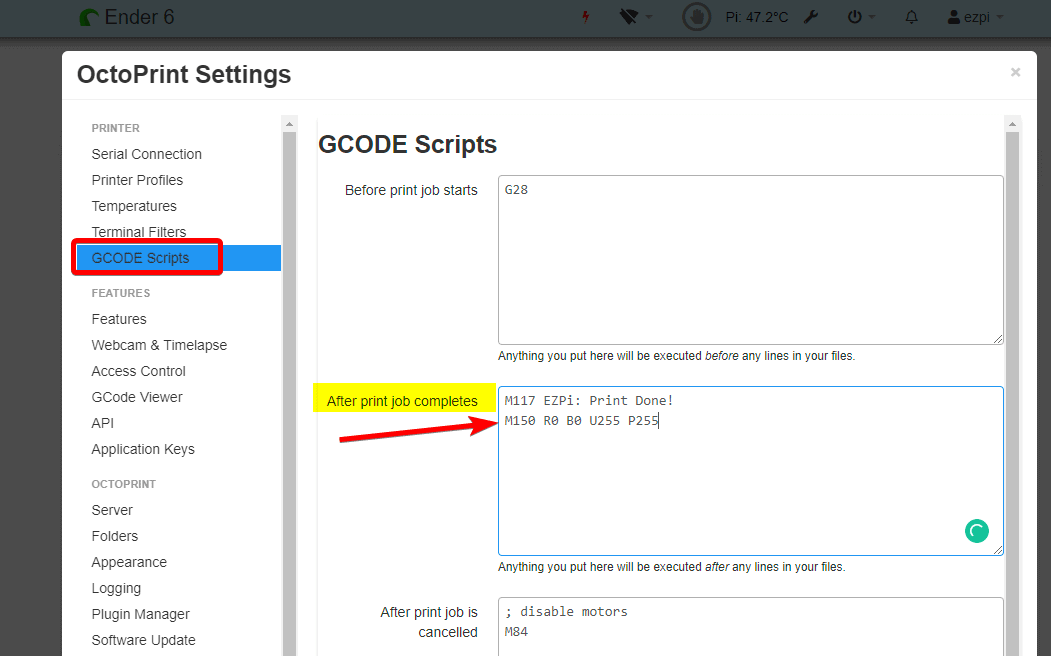Click sidebar scrollbar up arrow
Screen dimensions: 1051x656
(x=290, y=124)
